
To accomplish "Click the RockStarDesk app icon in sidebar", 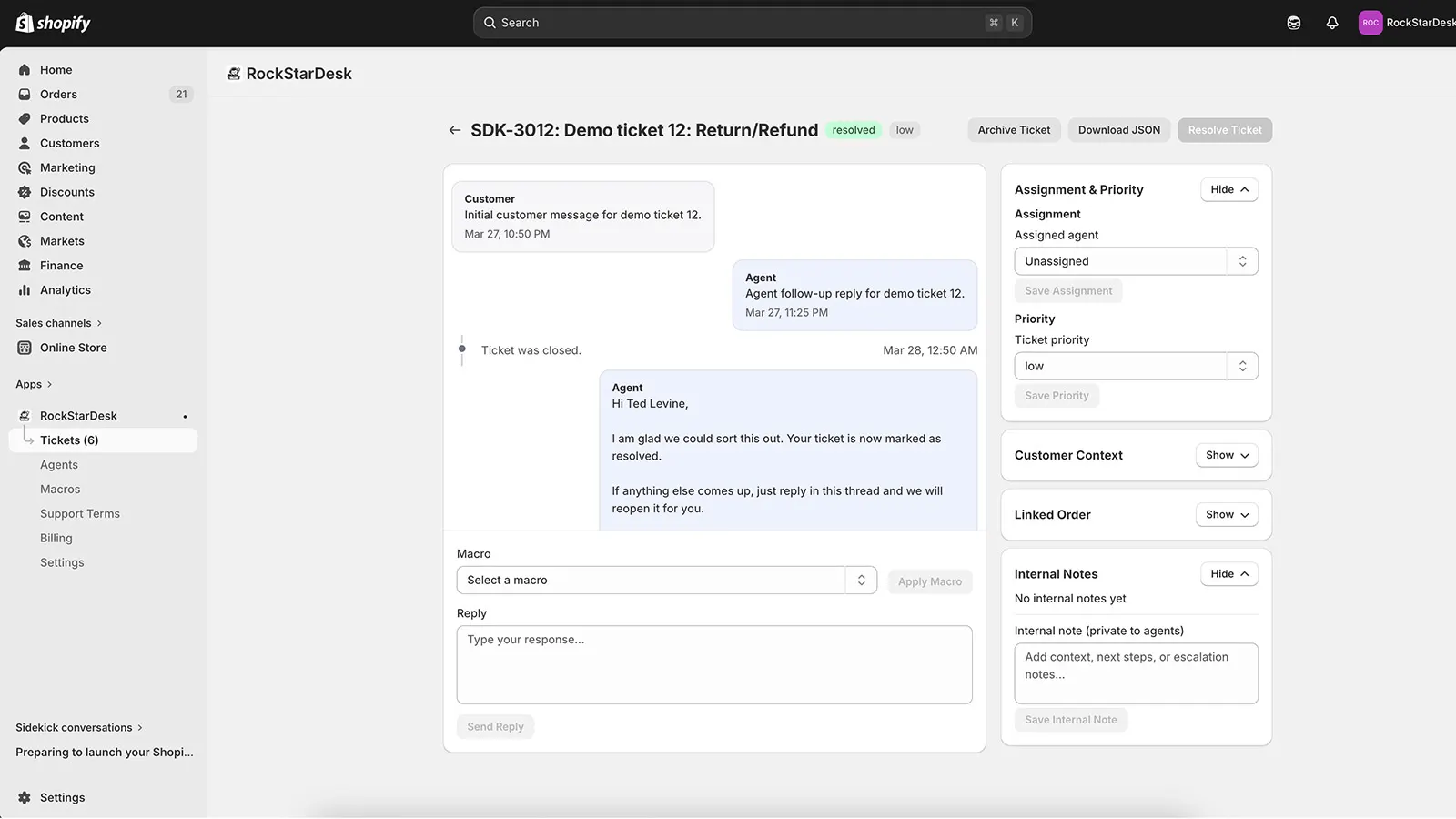I will click(25, 417).
